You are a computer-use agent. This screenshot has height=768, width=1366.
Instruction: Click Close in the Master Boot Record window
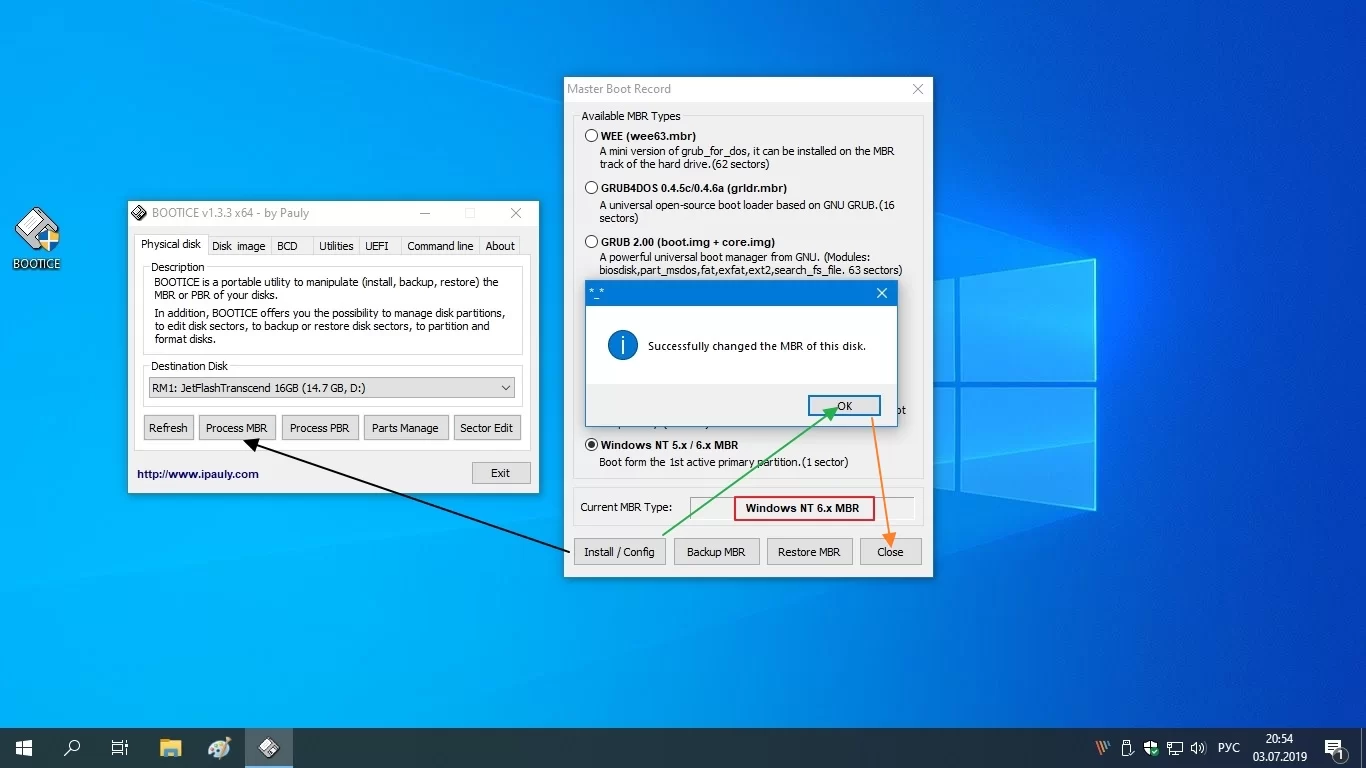pos(890,552)
